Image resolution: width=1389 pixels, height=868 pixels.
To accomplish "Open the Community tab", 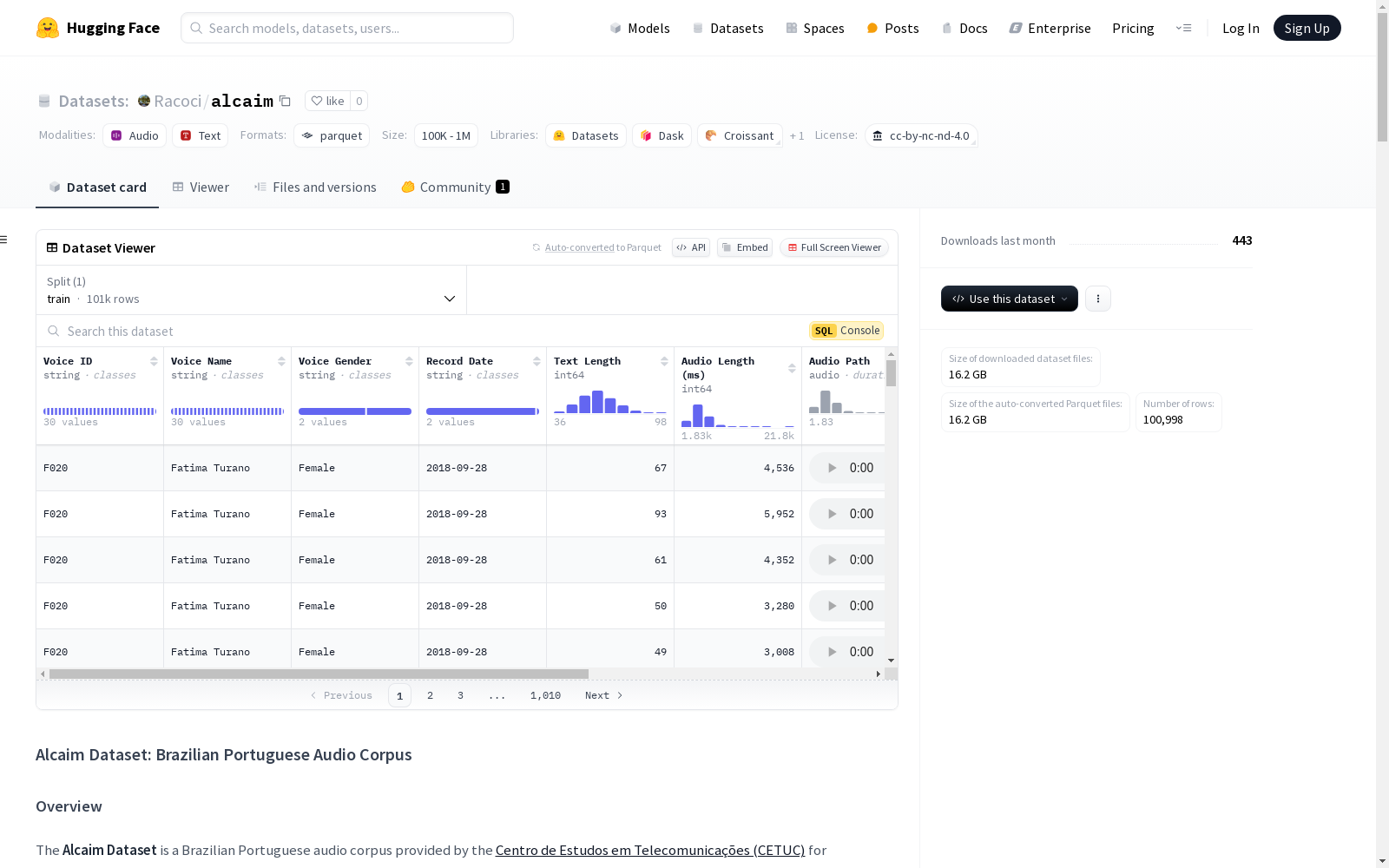I will [x=455, y=187].
